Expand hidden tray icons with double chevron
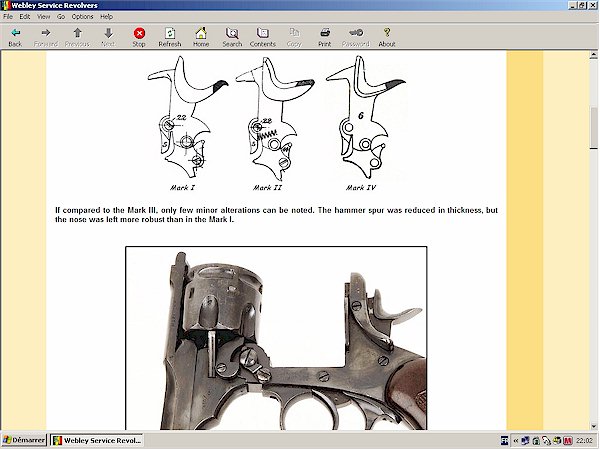The width and height of the screenshot is (600, 450). tap(515, 440)
